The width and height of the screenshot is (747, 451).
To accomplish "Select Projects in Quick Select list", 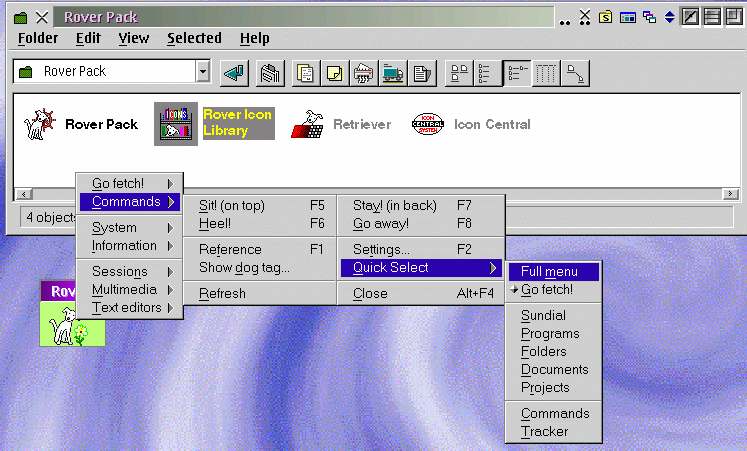I will coord(554,388).
